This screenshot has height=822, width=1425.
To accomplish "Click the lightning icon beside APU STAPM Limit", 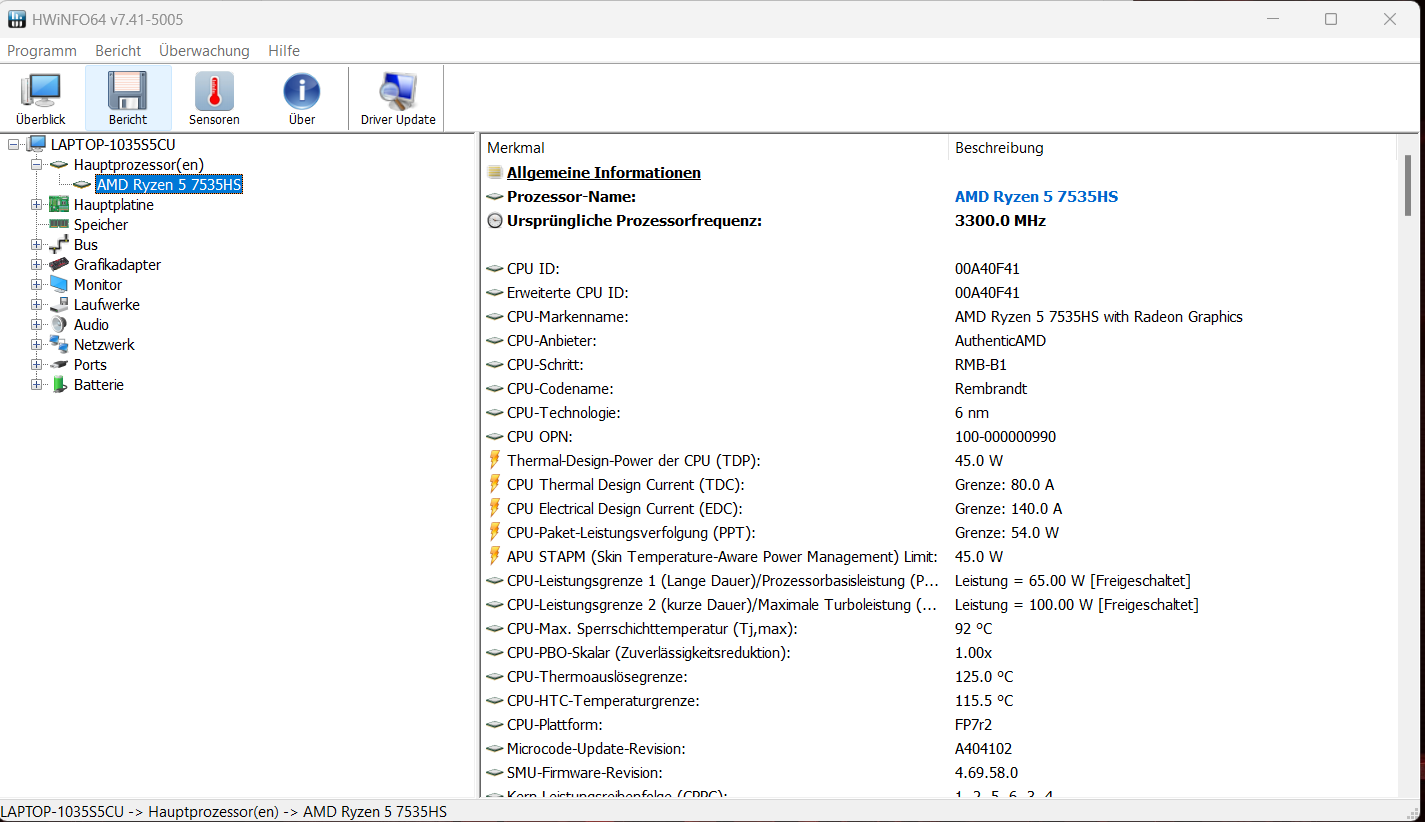I will click(x=494, y=556).
